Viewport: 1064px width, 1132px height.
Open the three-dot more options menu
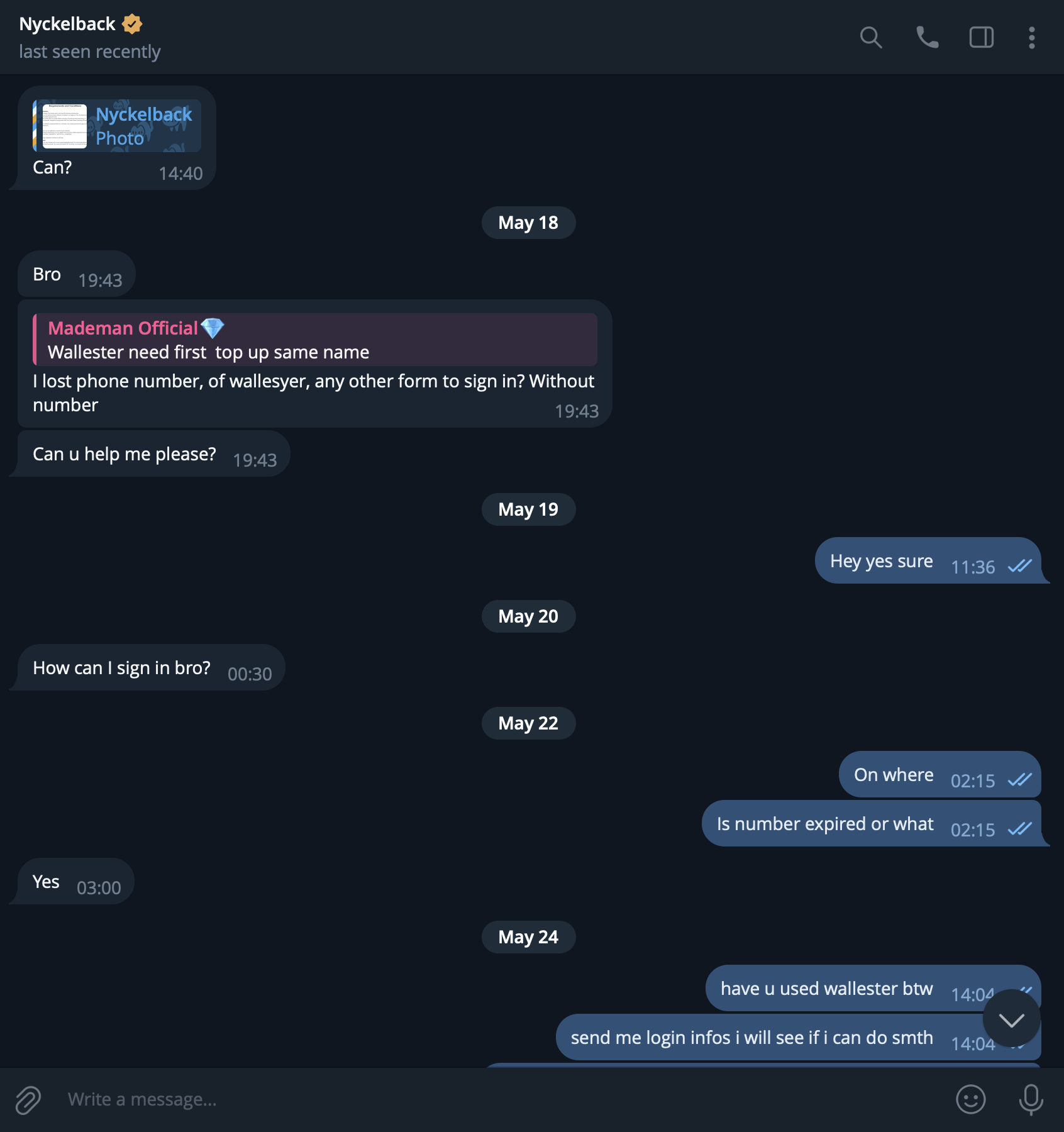tap(1031, 38)
